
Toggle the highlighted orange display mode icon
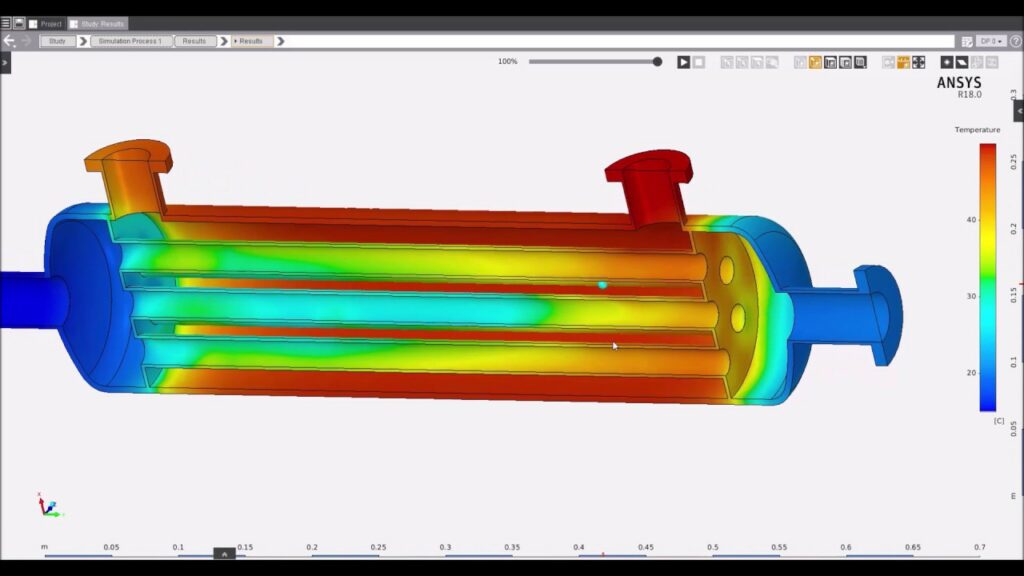(815, 62)
